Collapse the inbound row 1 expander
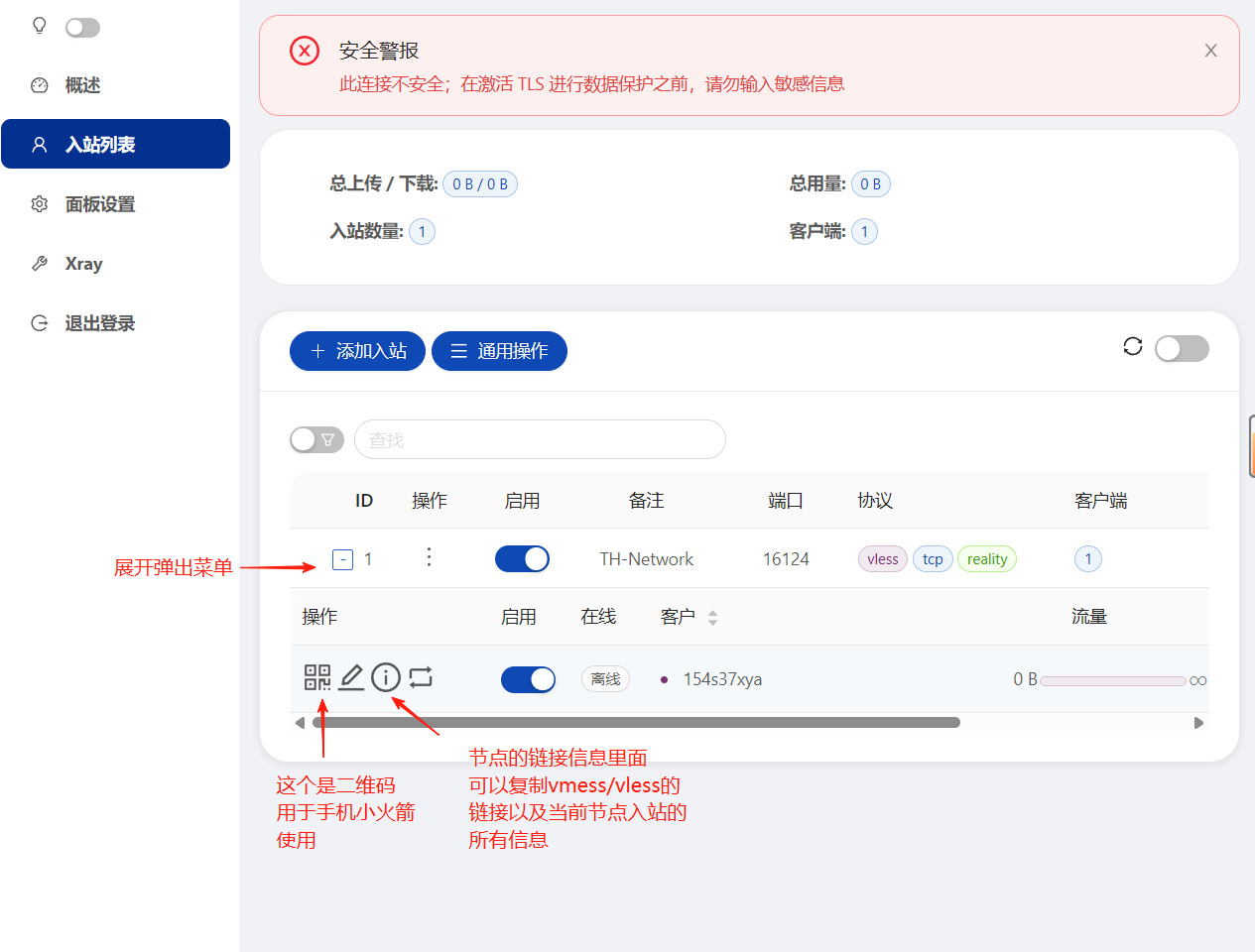Screen dimensions: 1255x952 click(342, 560)
